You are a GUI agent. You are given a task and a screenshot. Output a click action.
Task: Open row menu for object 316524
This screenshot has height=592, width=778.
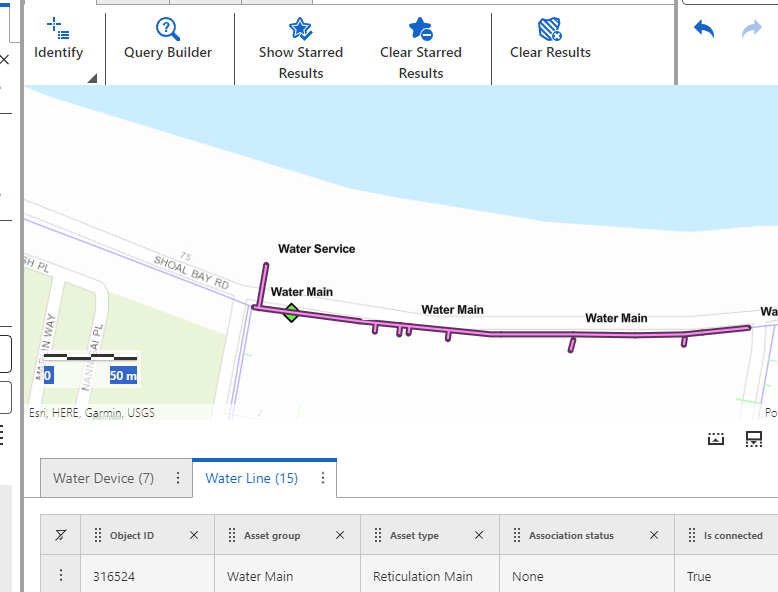point(61,576)
